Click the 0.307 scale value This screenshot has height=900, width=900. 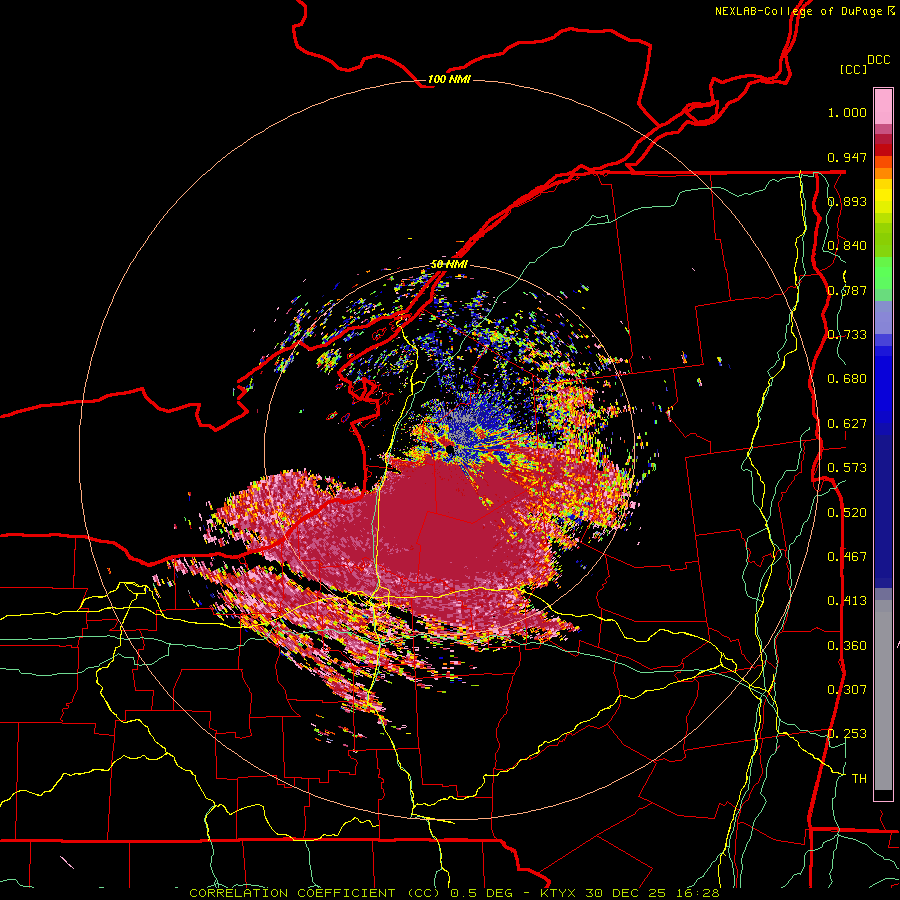coord(847,689)
